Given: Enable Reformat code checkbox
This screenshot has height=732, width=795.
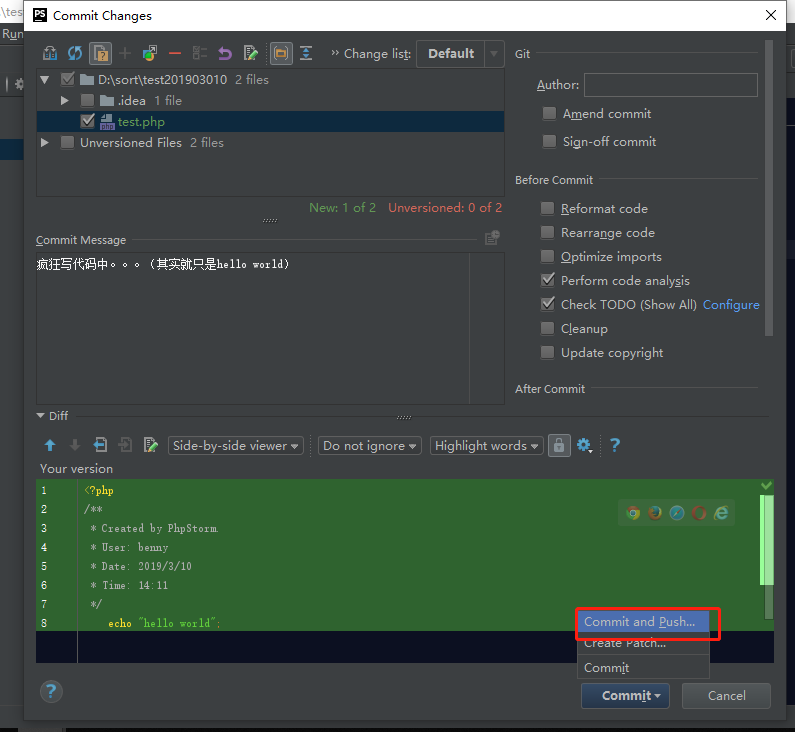Looking at the screenshot, I should pyautogui.click(x=547, y=208).
